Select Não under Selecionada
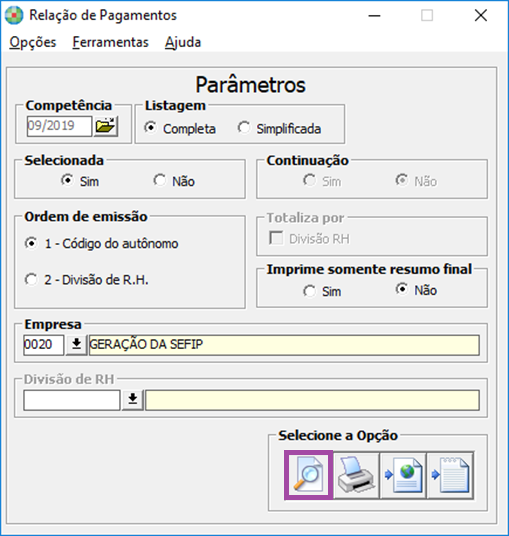Screen dimensions: 509x536 coord(174,181)
